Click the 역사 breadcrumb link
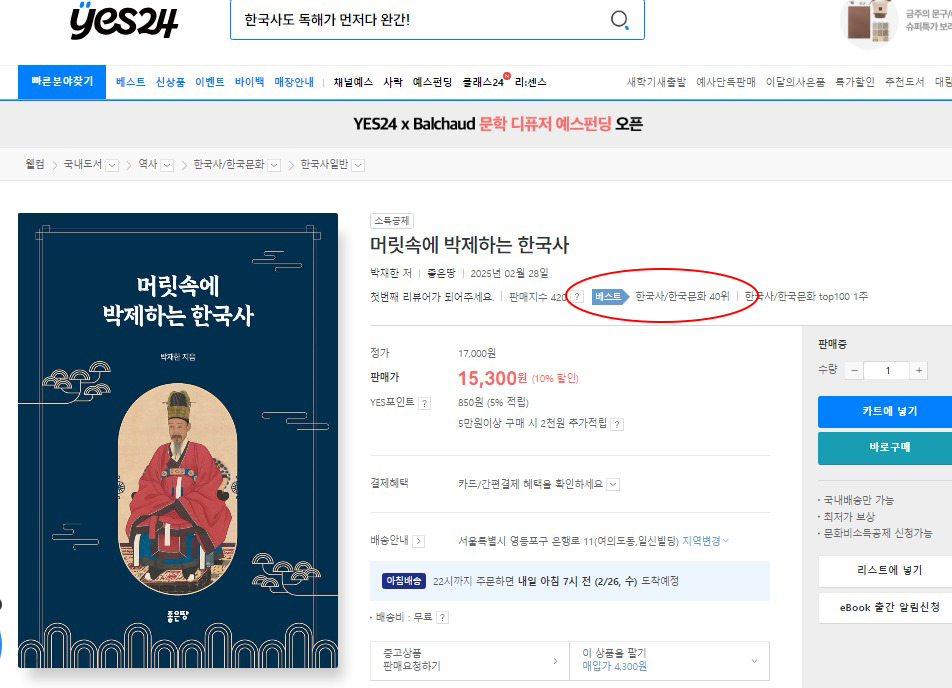Screen dimensions: 952x688 [148, 165]
